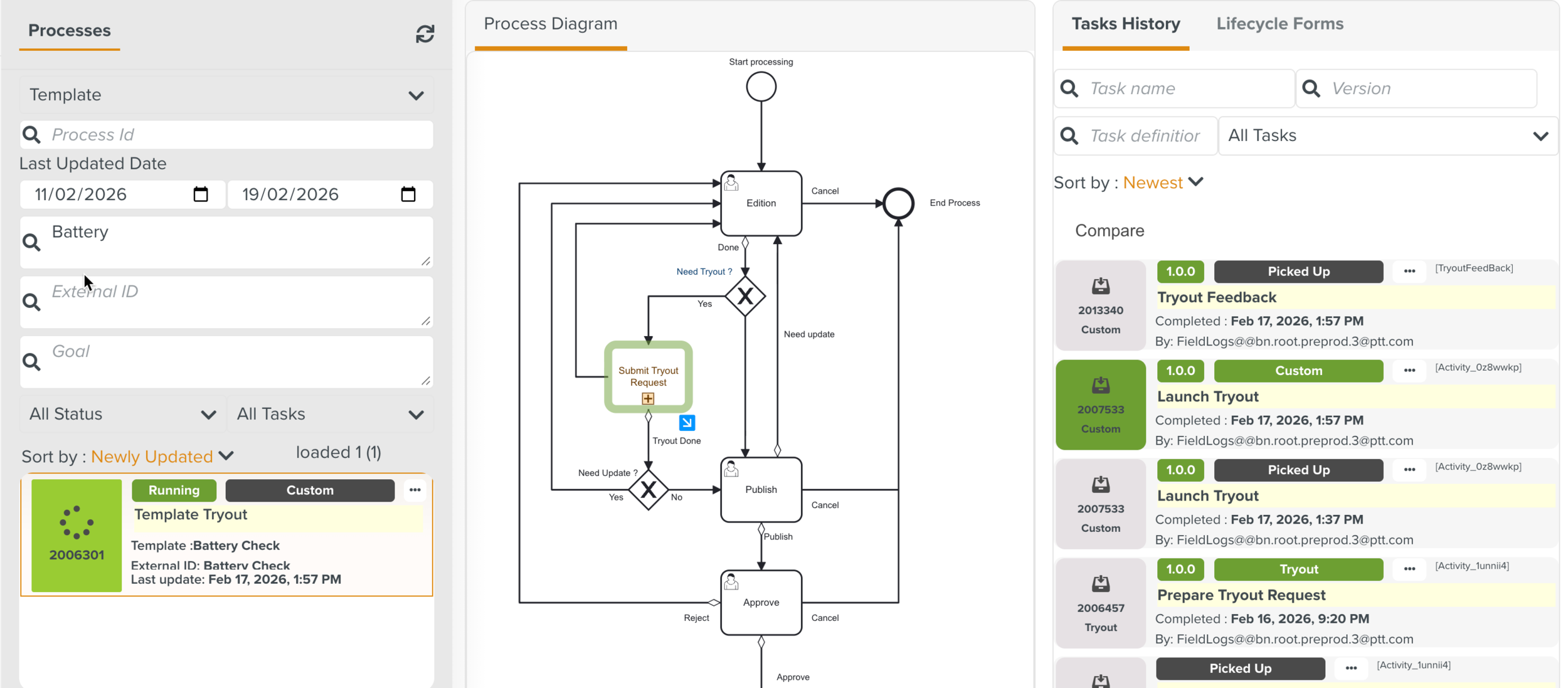Open the end date calendar picker
This screenshot has width=1568, height=688.
click(x=408, y=194)
